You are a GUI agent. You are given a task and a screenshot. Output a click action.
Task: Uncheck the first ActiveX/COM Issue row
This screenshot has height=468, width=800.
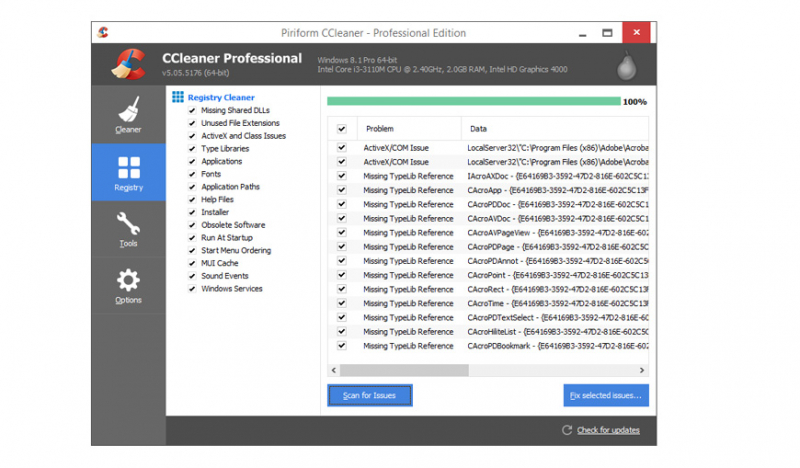(x=342, y=147)
